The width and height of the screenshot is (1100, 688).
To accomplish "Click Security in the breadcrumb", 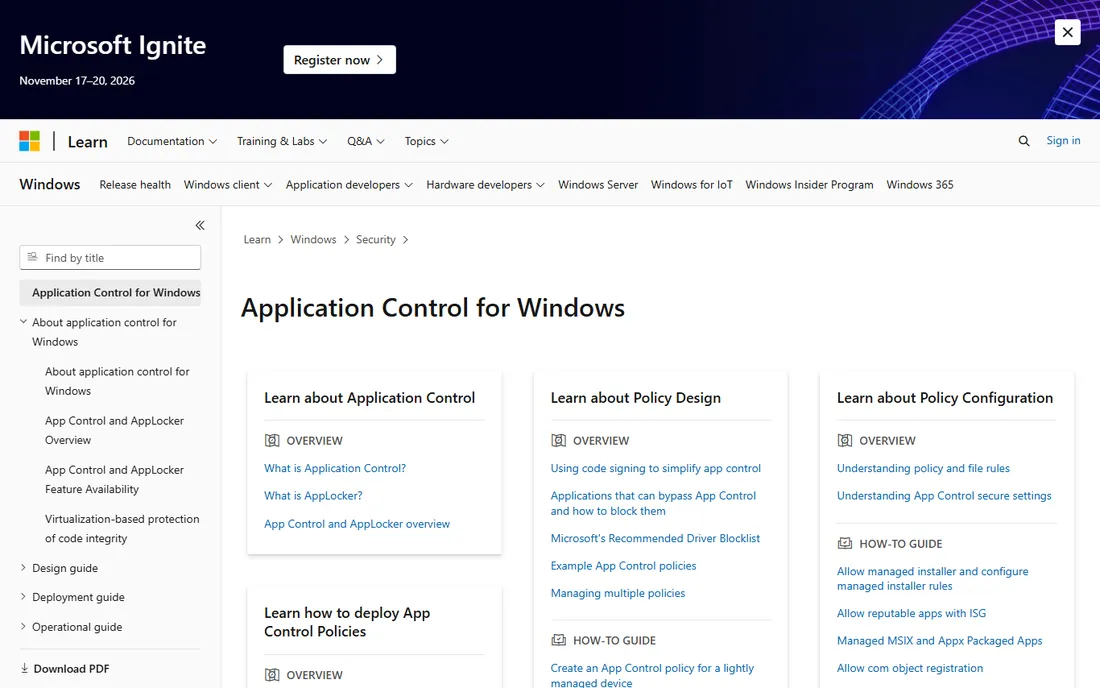I will (x=375, y=239).
